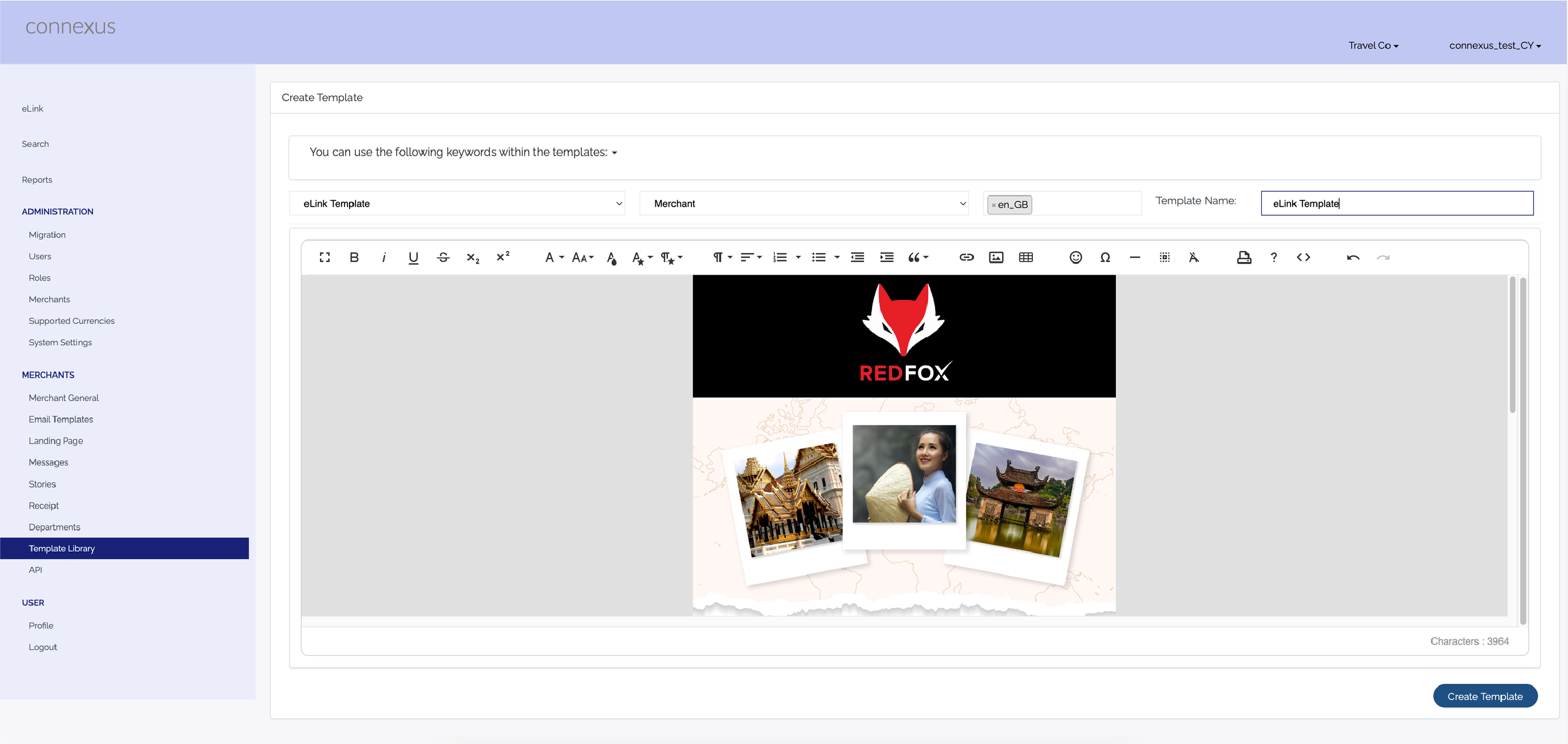Open Merchant General page
Image resolution: width=1568 pixels, height=744 pixels.
pyautogui.click(x=64, y=398)
